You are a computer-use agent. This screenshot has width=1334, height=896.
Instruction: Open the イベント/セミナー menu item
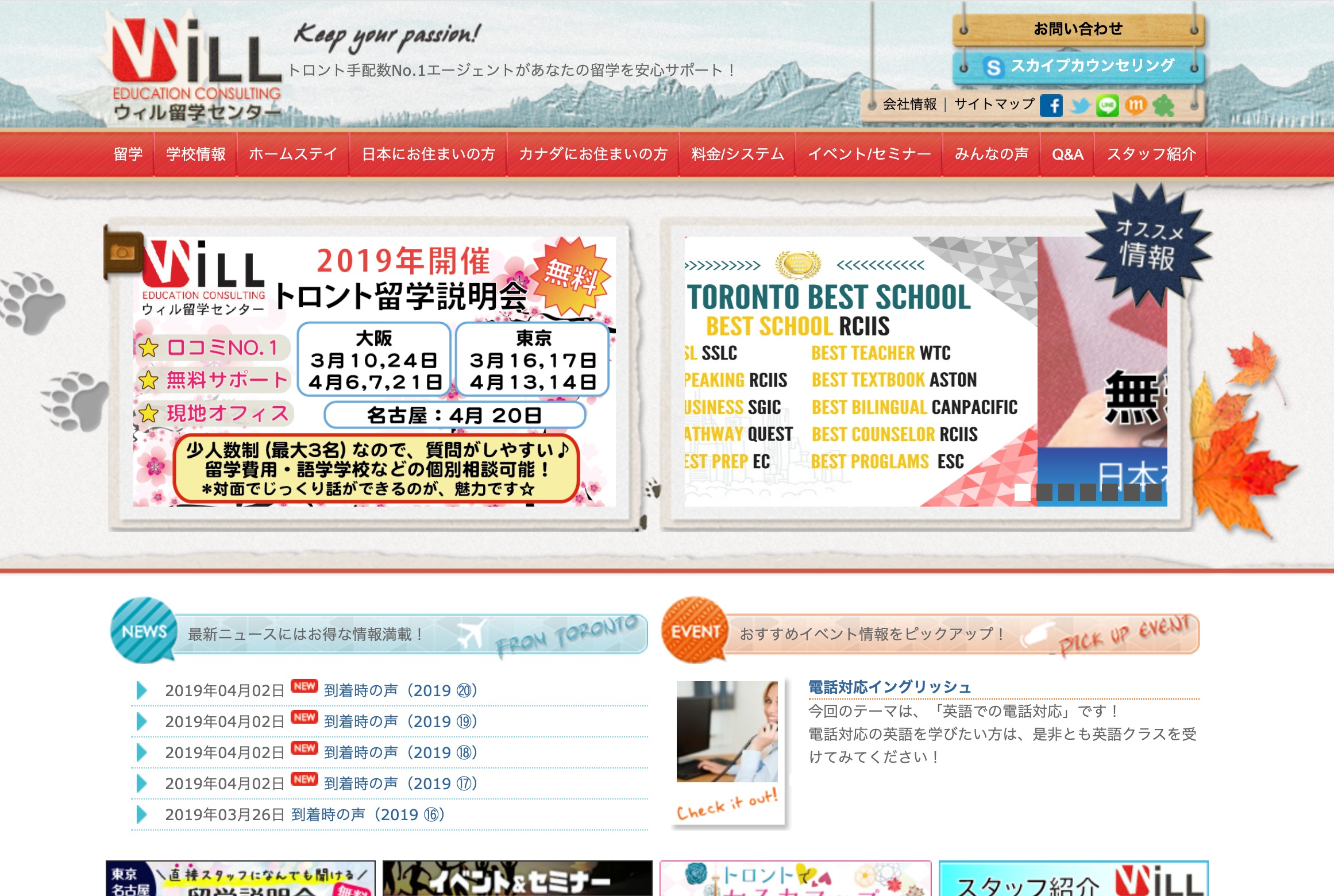tap(869, 154)
